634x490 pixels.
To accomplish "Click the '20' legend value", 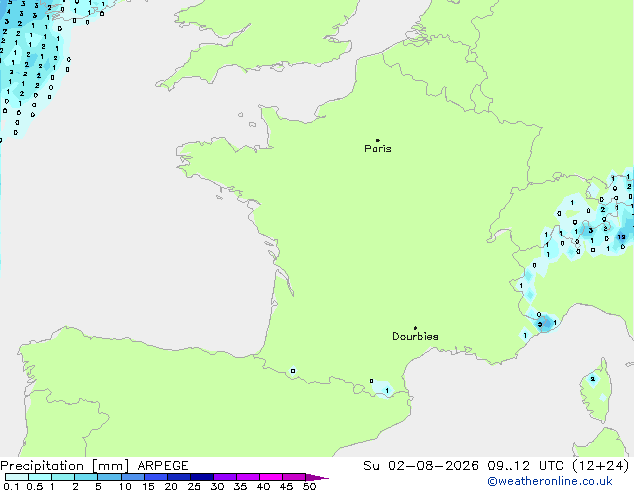I will (171, 486).
